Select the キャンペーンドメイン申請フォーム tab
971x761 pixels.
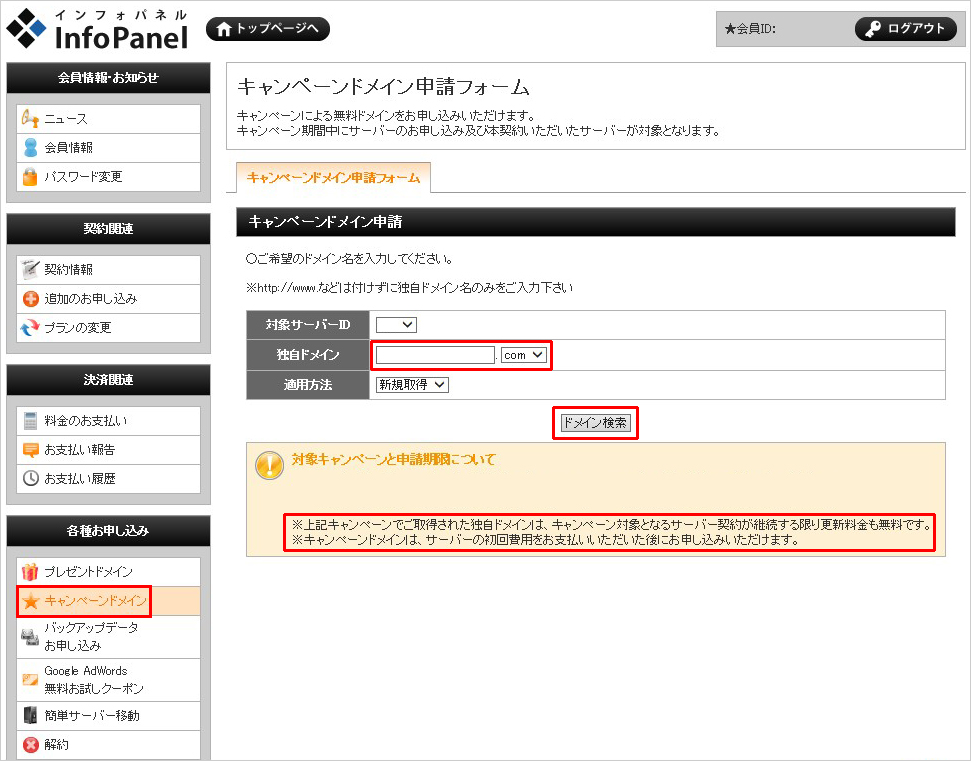coord(333,177)
